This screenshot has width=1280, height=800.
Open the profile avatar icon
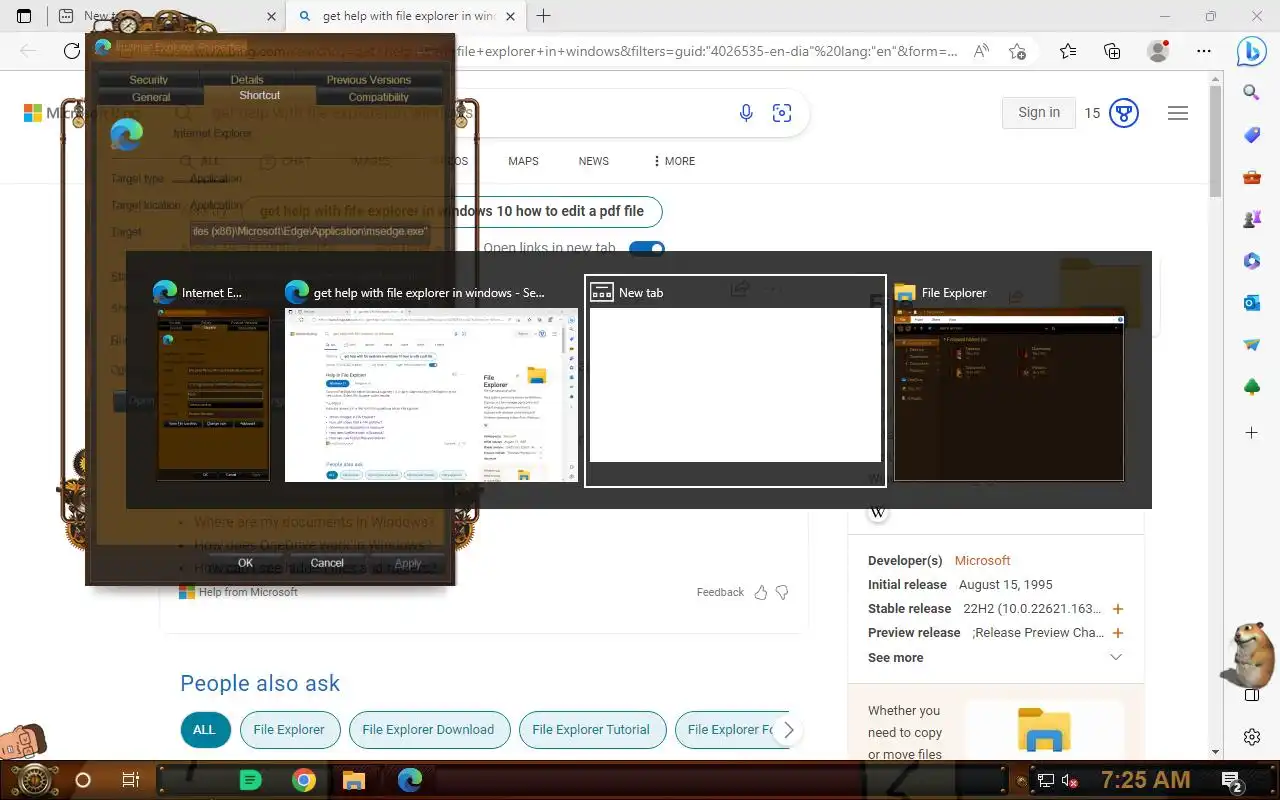tap(1158, 51)
